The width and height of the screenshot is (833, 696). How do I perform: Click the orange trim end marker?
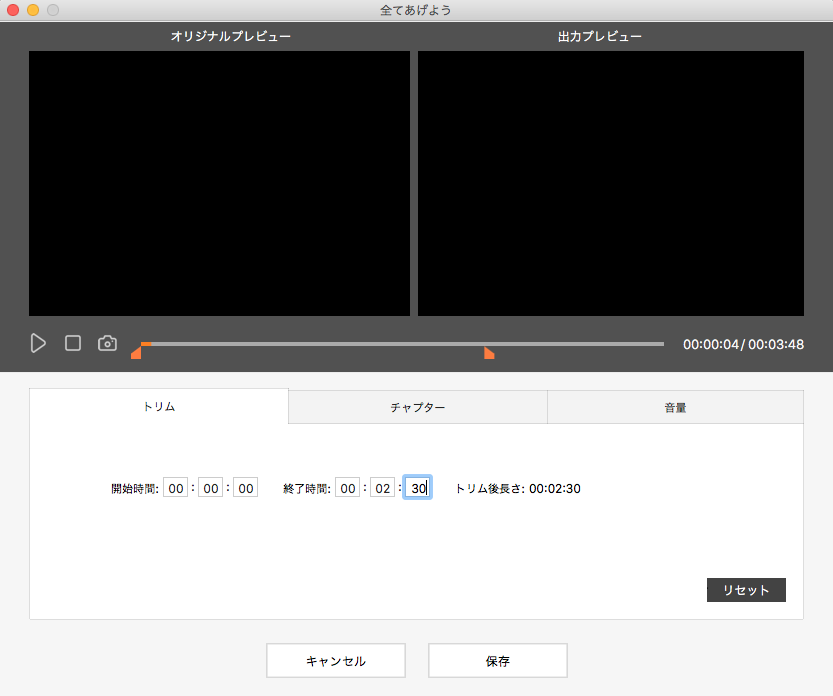tap(489, 353)
